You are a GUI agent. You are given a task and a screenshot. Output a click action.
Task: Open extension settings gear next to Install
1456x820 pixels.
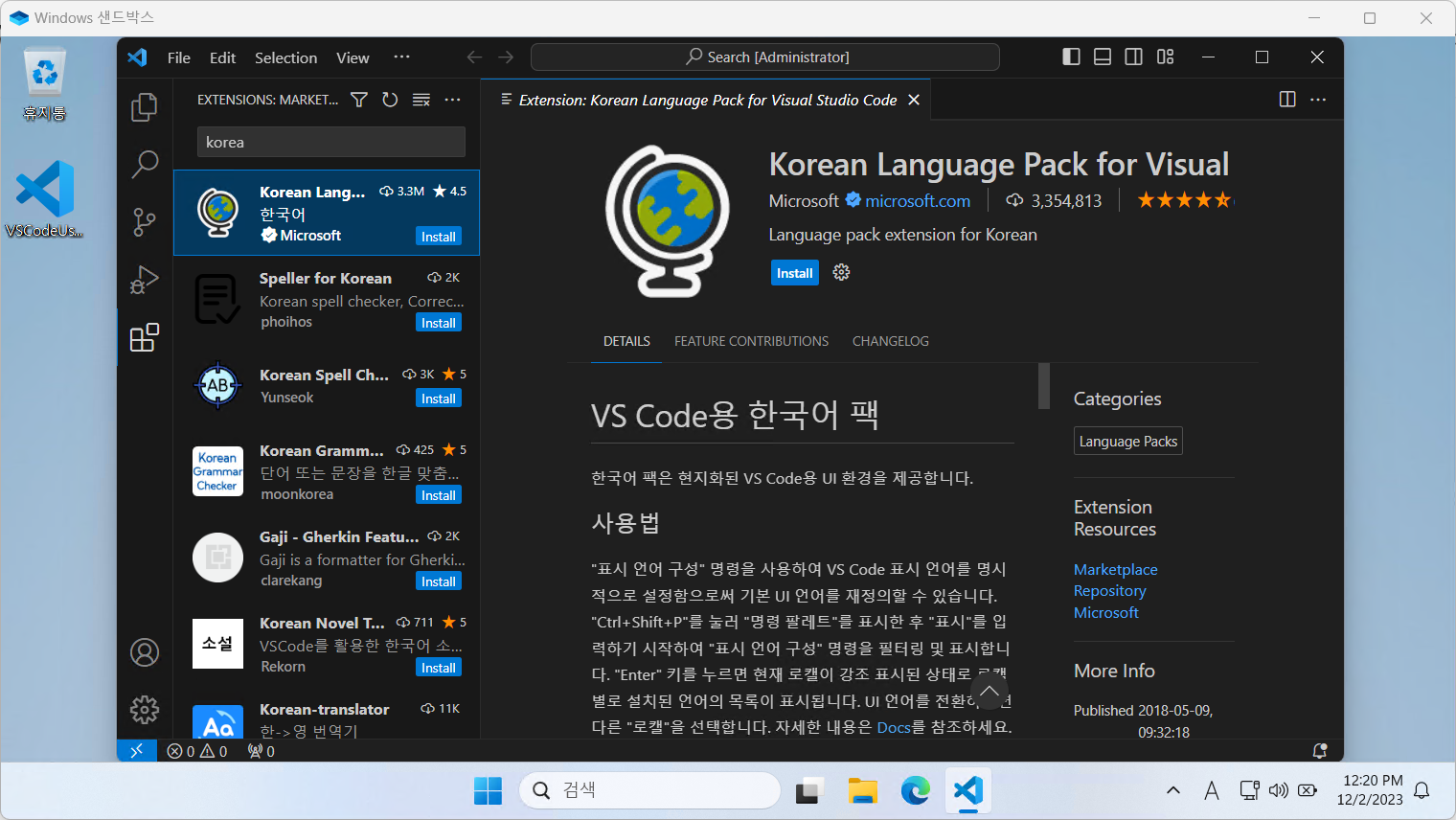[841, 273]
